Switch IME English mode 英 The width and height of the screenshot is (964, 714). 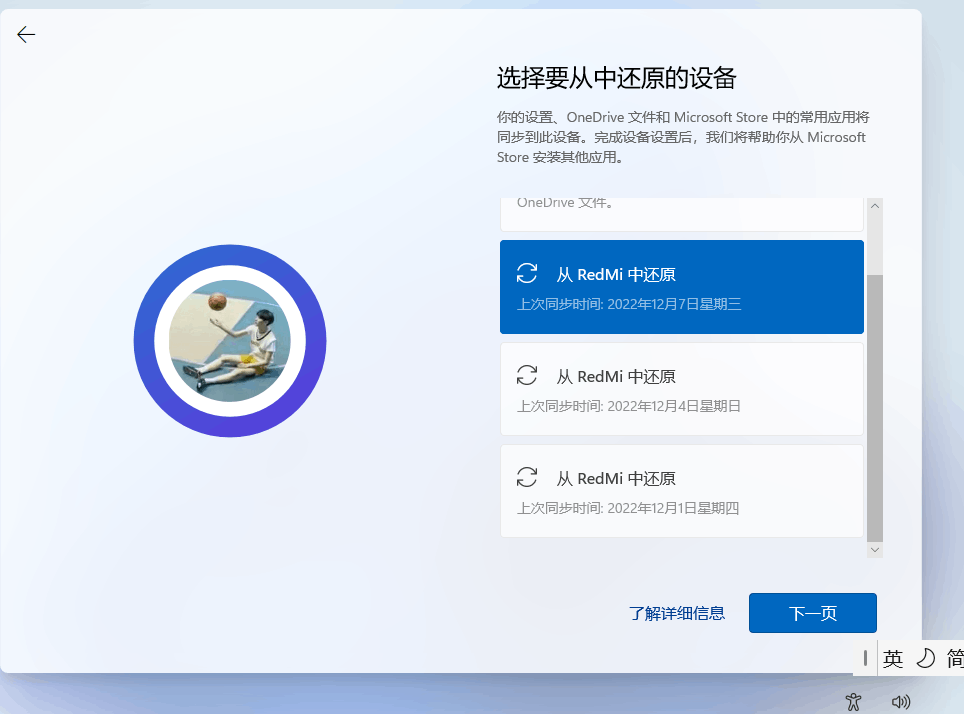pos(893,659)
